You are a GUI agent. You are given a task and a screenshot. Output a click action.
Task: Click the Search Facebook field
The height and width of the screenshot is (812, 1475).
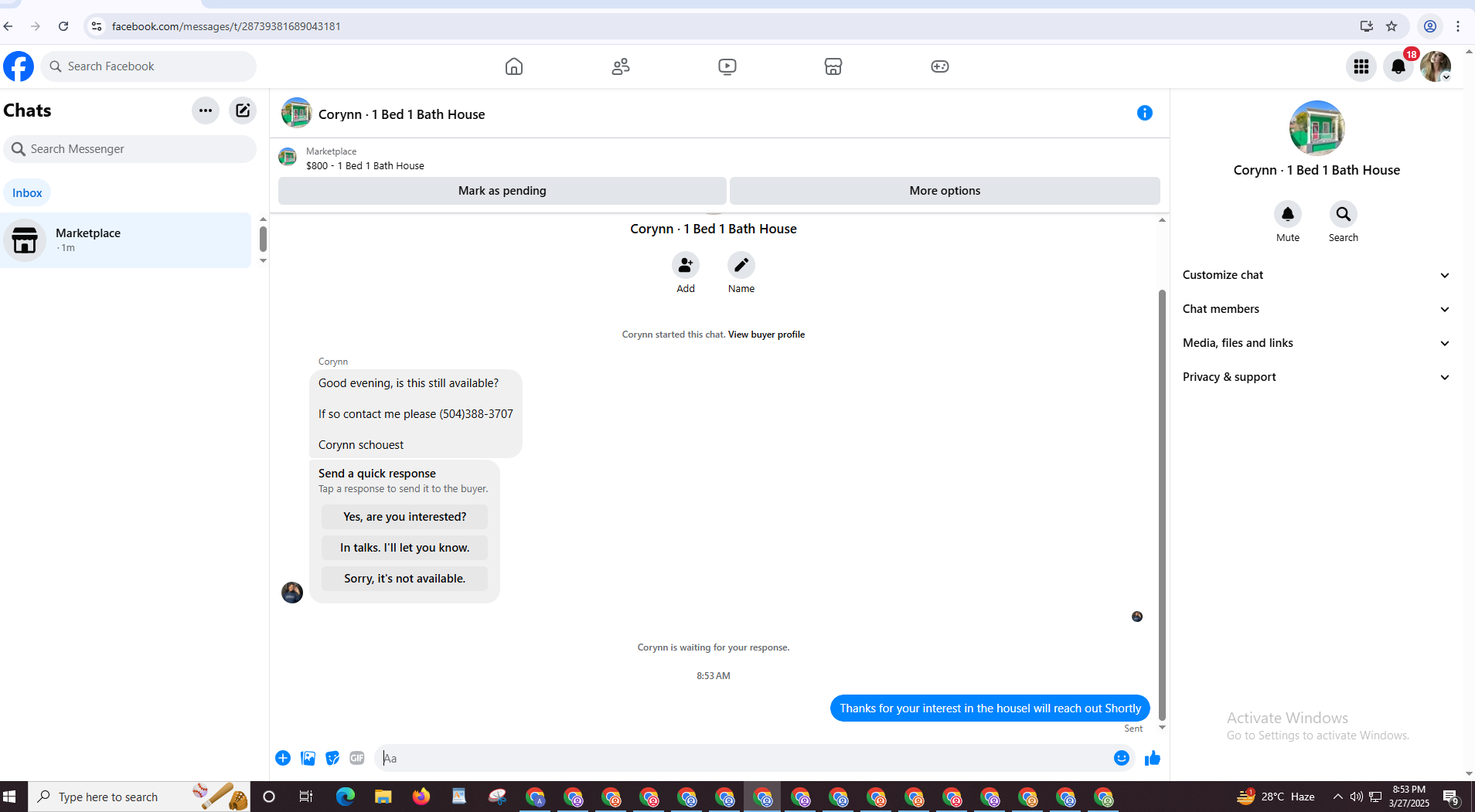148,66
